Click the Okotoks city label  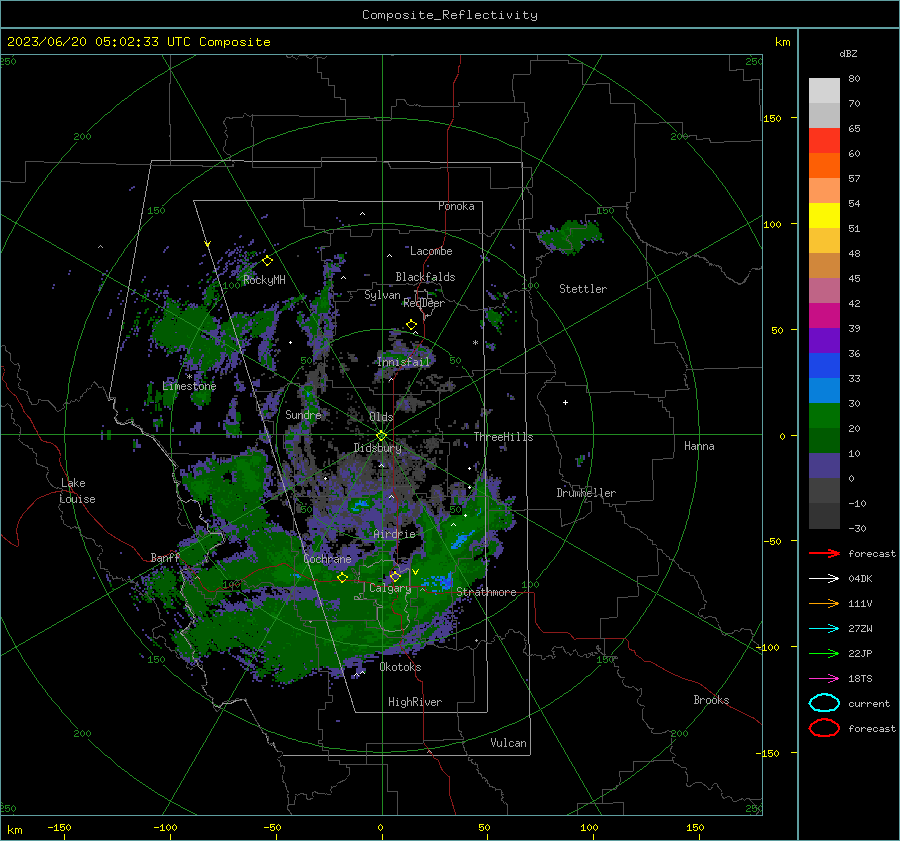[x=400, y=667]
